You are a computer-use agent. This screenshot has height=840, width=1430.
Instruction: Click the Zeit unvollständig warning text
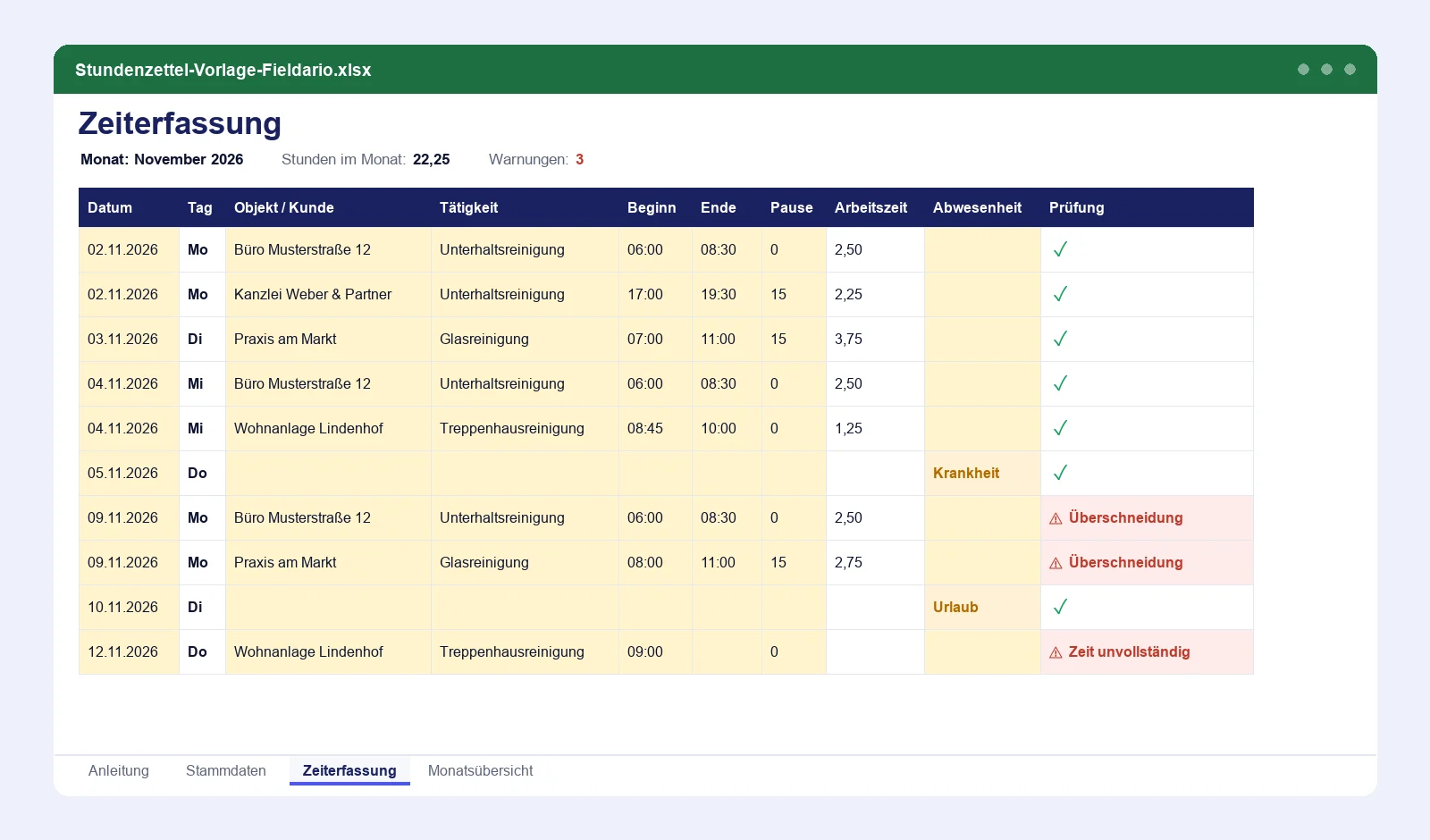click(x=1129, y=651)
